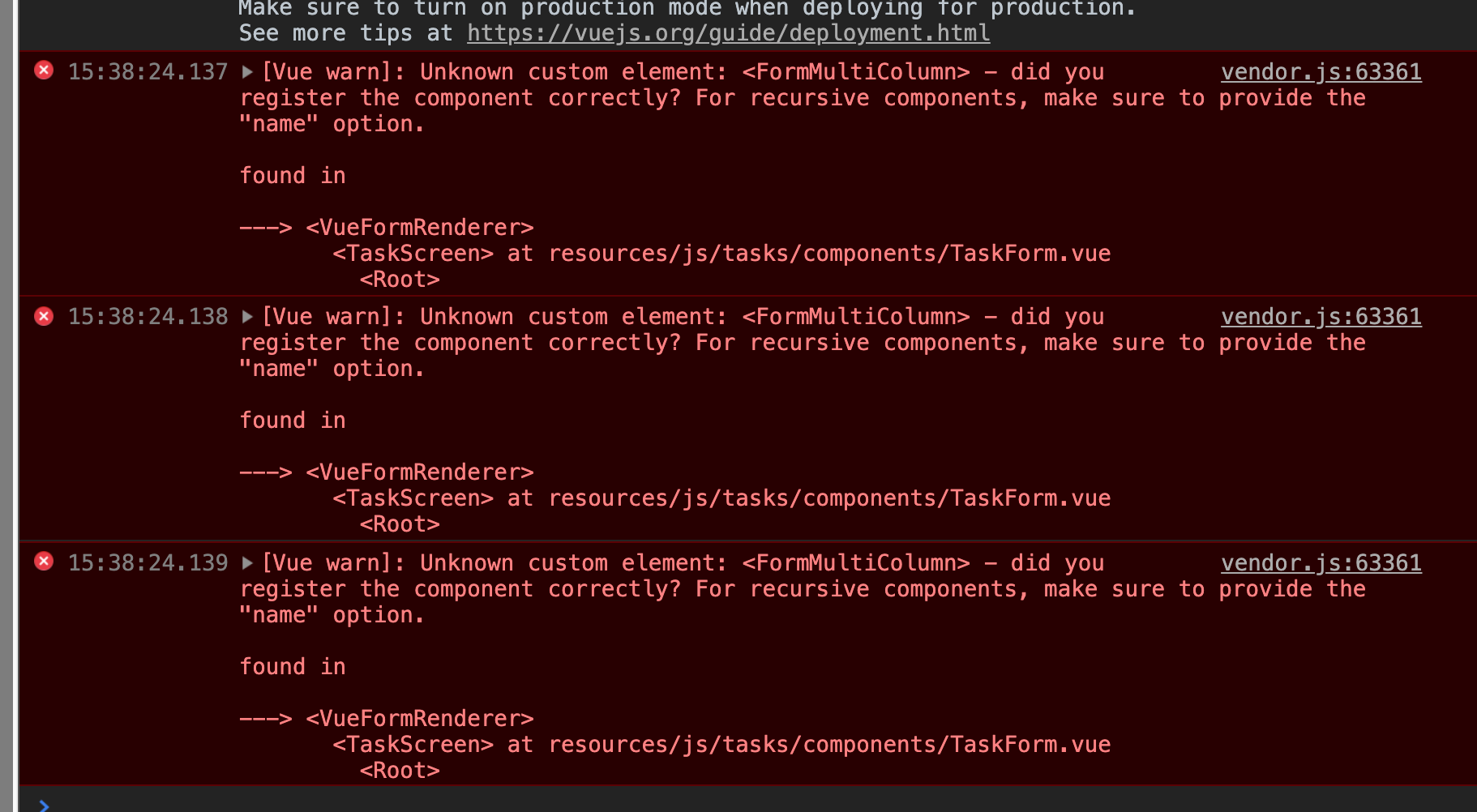Screen dimensions: 1477x812
Task: Open vendor.js:63361 from the first warning
Action: tap(1321, 71)
